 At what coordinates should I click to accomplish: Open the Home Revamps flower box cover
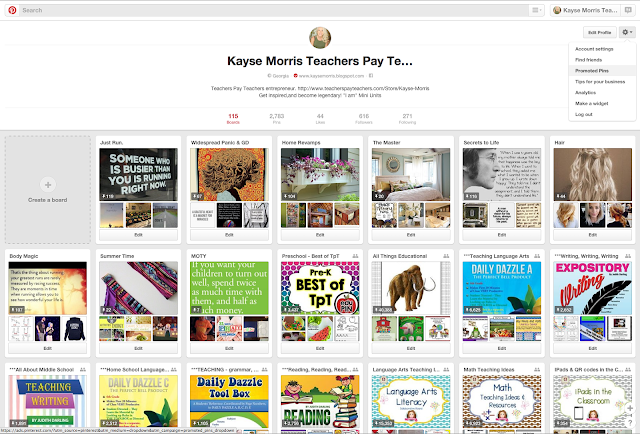320,174
